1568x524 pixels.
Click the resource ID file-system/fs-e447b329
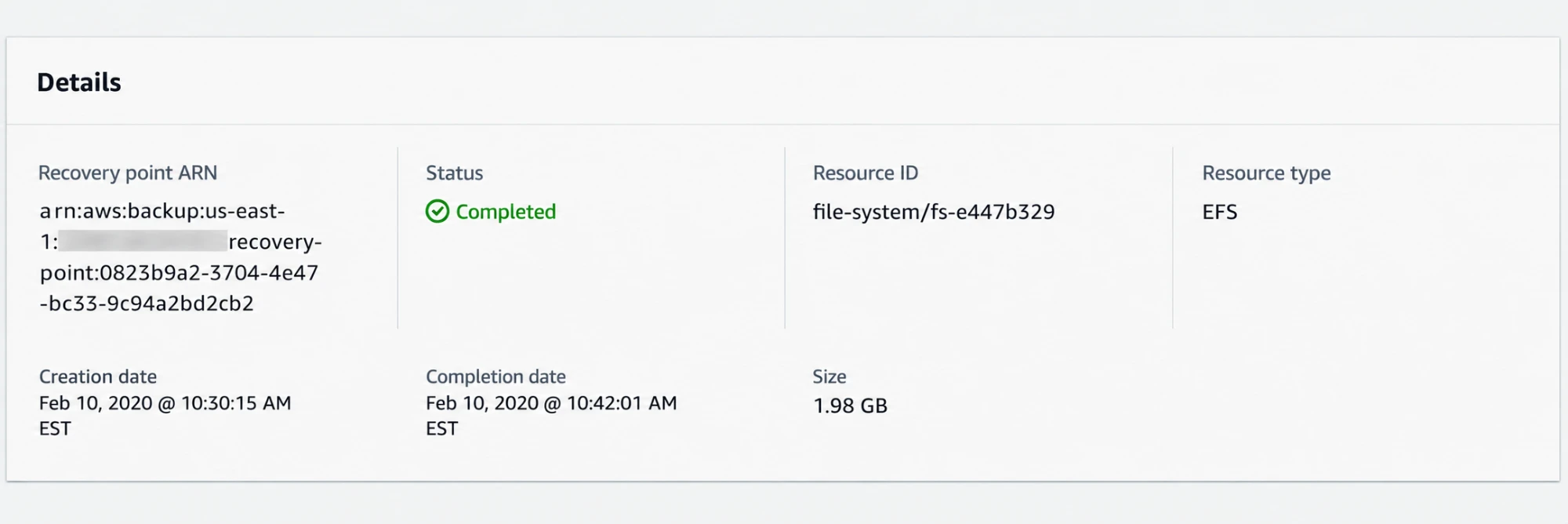[934, 212]
